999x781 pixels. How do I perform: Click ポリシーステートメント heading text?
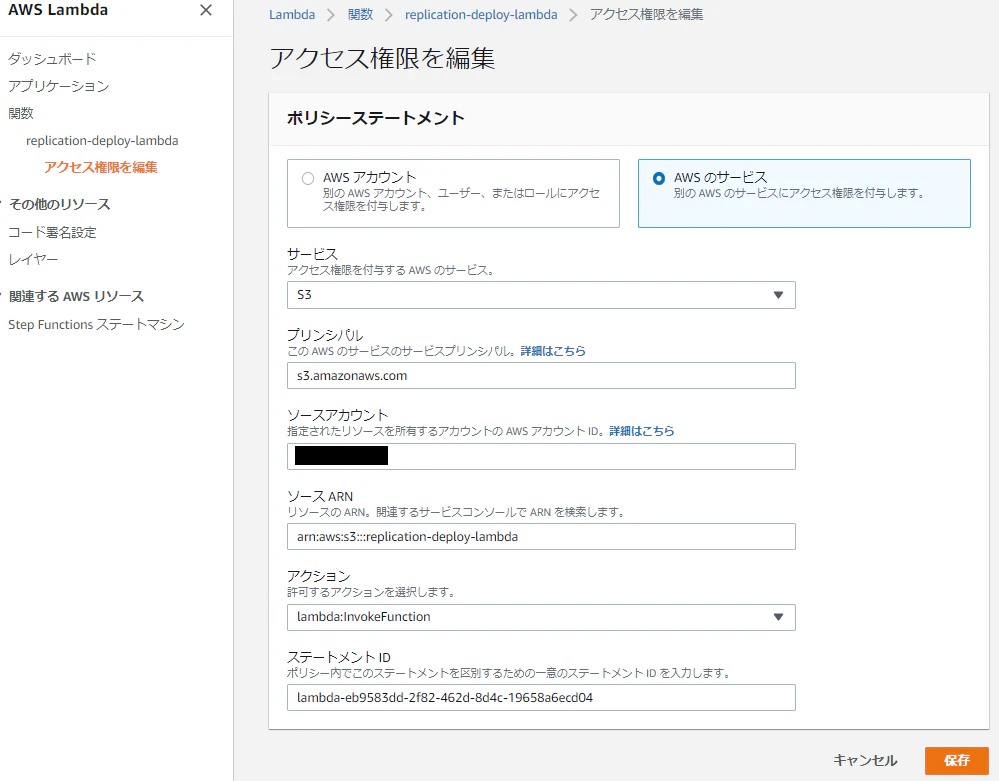click(376, 118)
